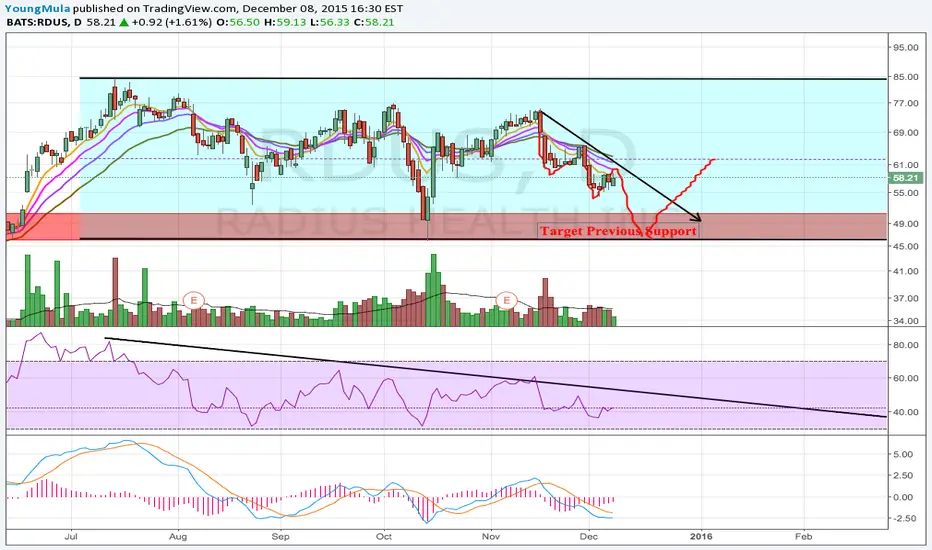Click the H:59.13 high value
This screenshot has width=932, height=550.
(285, 22)
